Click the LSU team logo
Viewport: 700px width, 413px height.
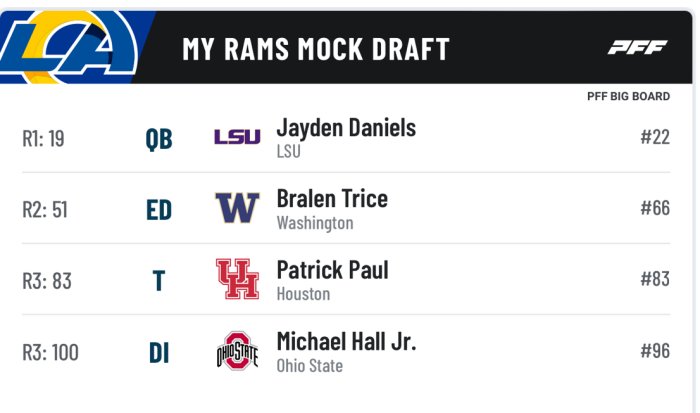(x=237, y=137)
